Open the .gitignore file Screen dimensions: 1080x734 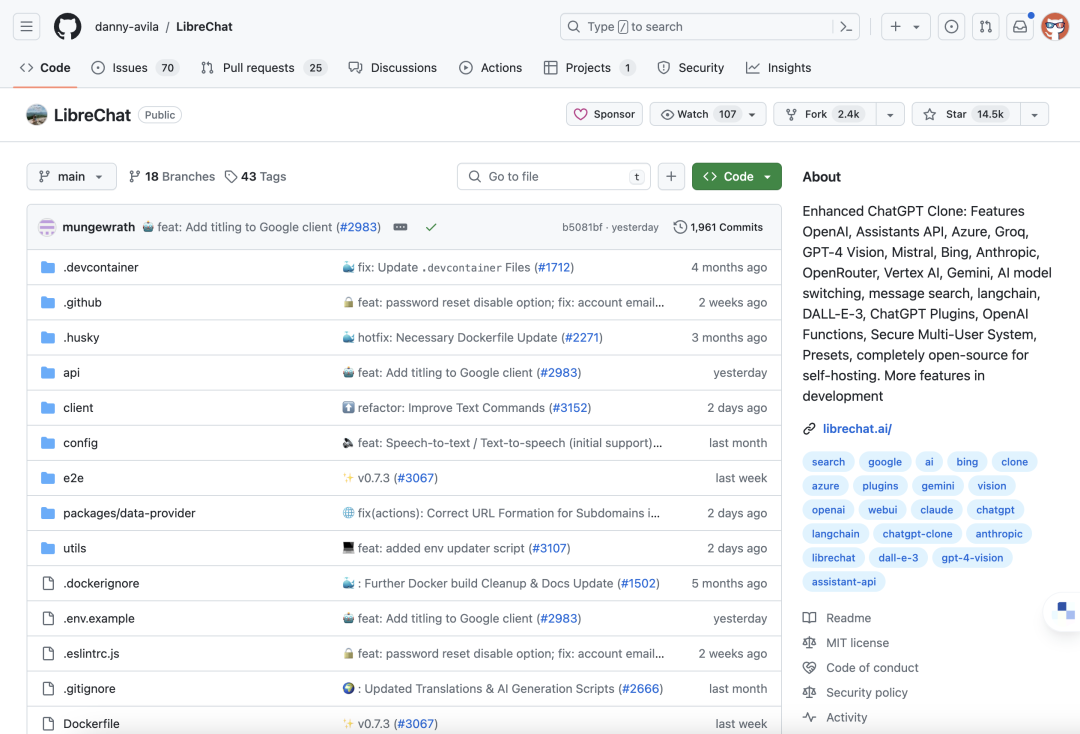[89, 689]
